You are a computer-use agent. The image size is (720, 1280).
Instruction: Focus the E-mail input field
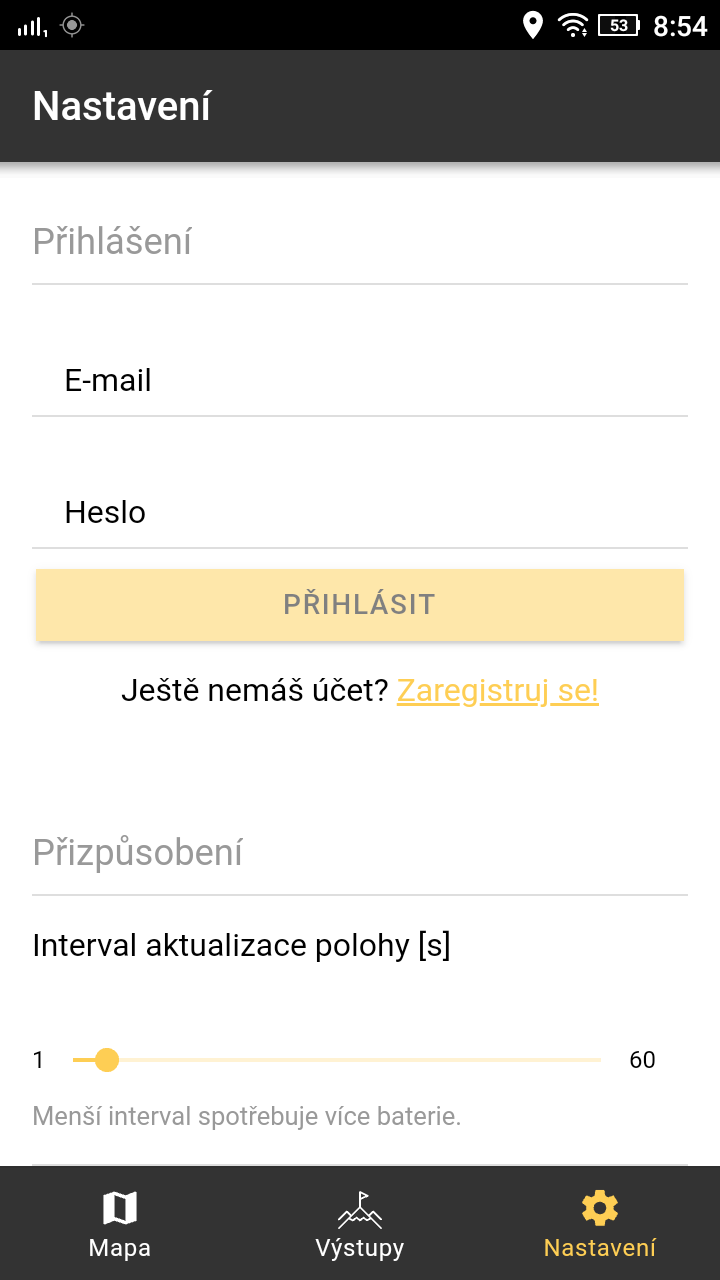tap(360, 381)
